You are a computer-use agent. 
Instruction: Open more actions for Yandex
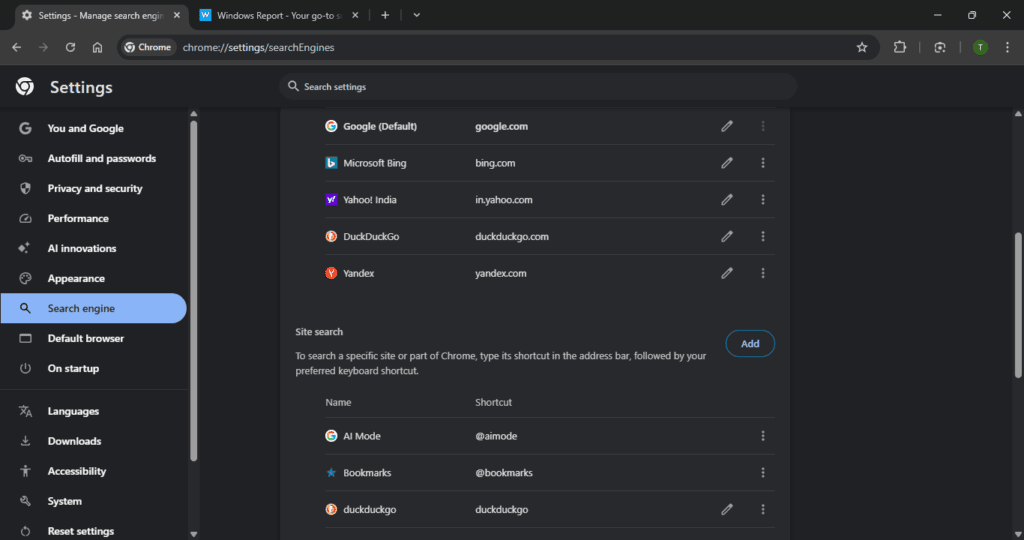click(x=763, y=273)
